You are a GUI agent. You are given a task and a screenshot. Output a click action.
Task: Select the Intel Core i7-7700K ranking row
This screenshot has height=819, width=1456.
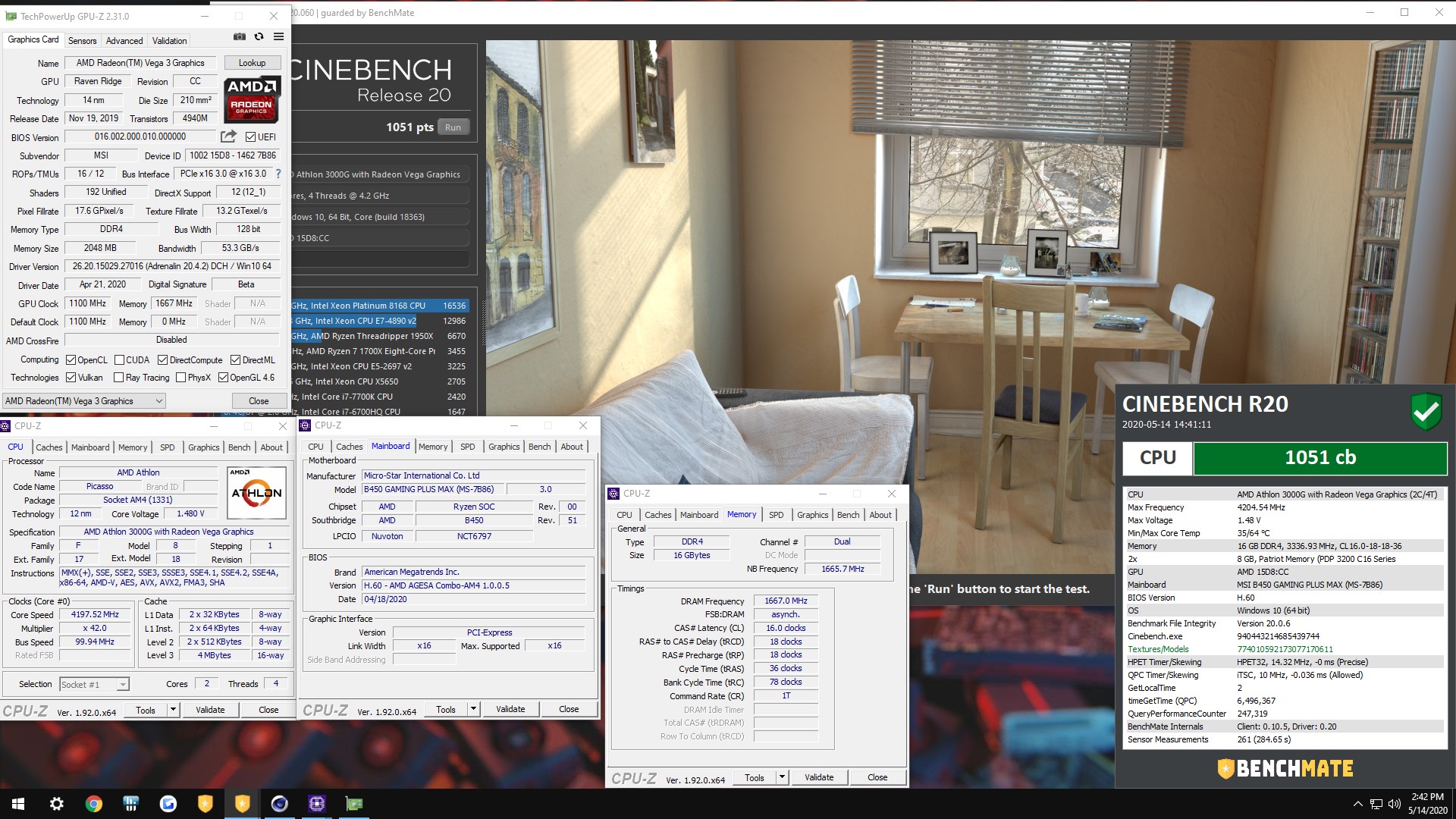click(380, 397)
